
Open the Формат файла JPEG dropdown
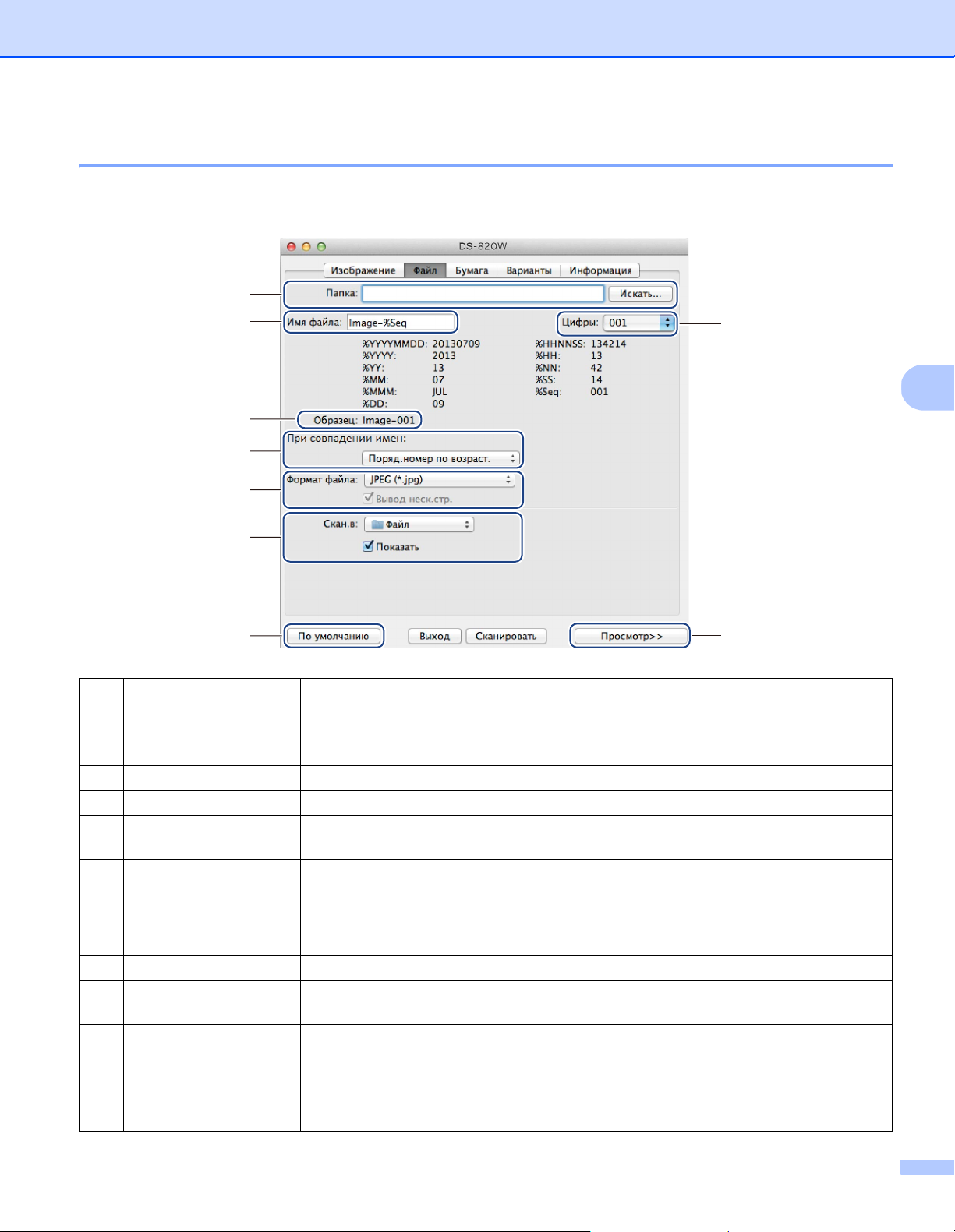click(x=440, y=480)
